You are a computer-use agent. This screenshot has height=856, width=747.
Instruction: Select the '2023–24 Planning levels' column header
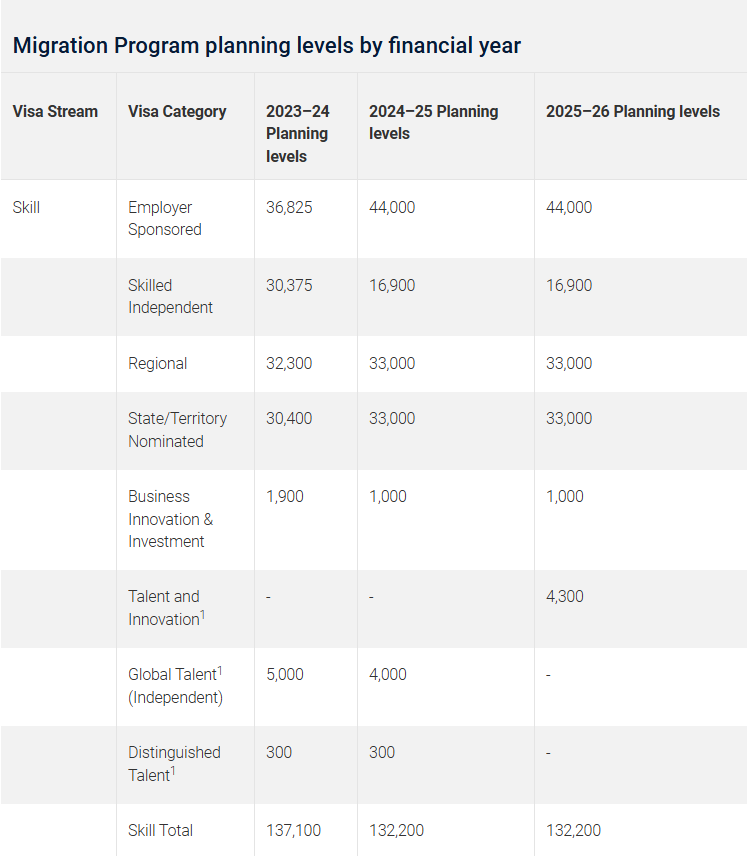(x=298, y=134)
